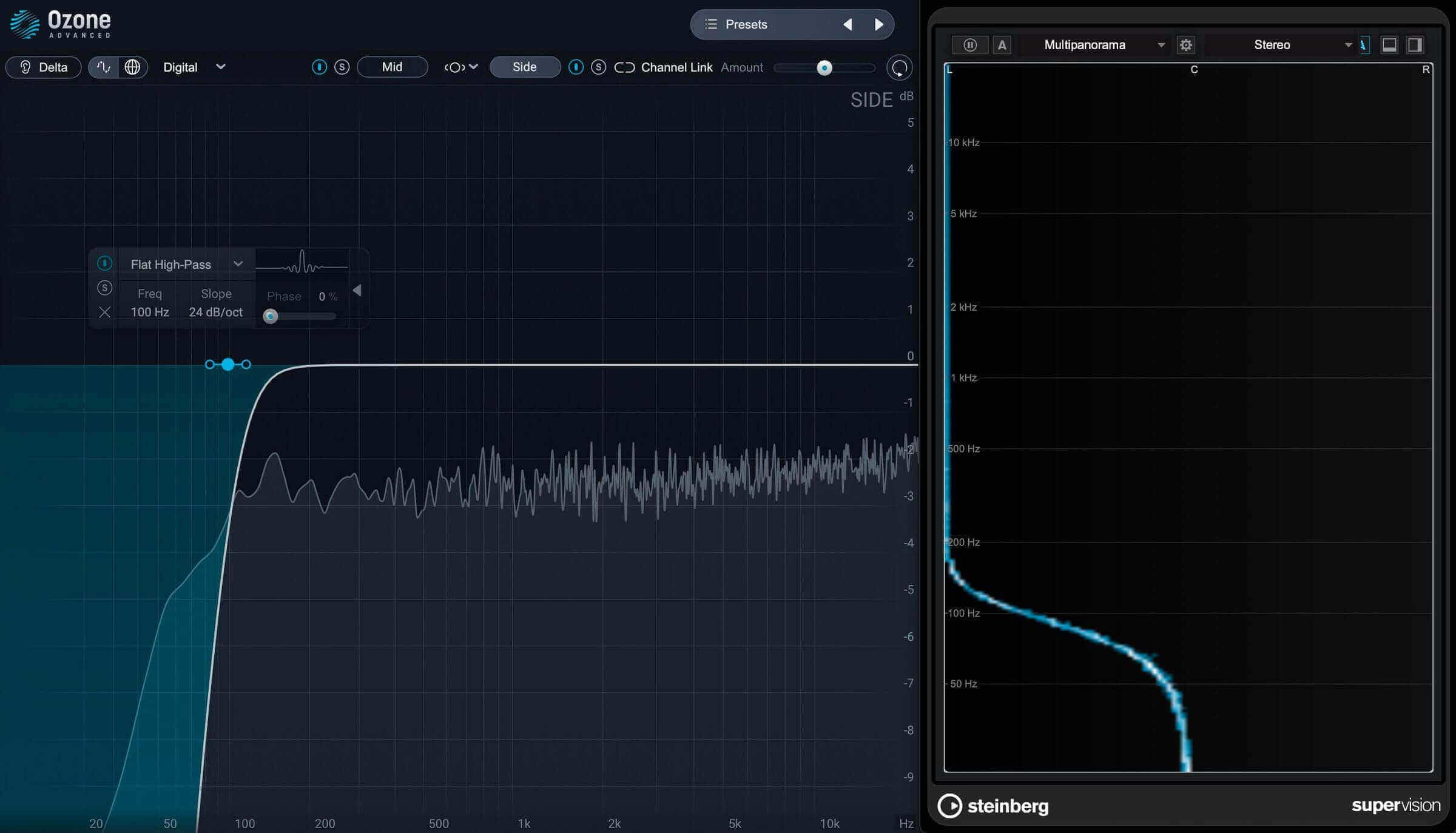
Task: Switch to the Mid tab
Action: 392,67
